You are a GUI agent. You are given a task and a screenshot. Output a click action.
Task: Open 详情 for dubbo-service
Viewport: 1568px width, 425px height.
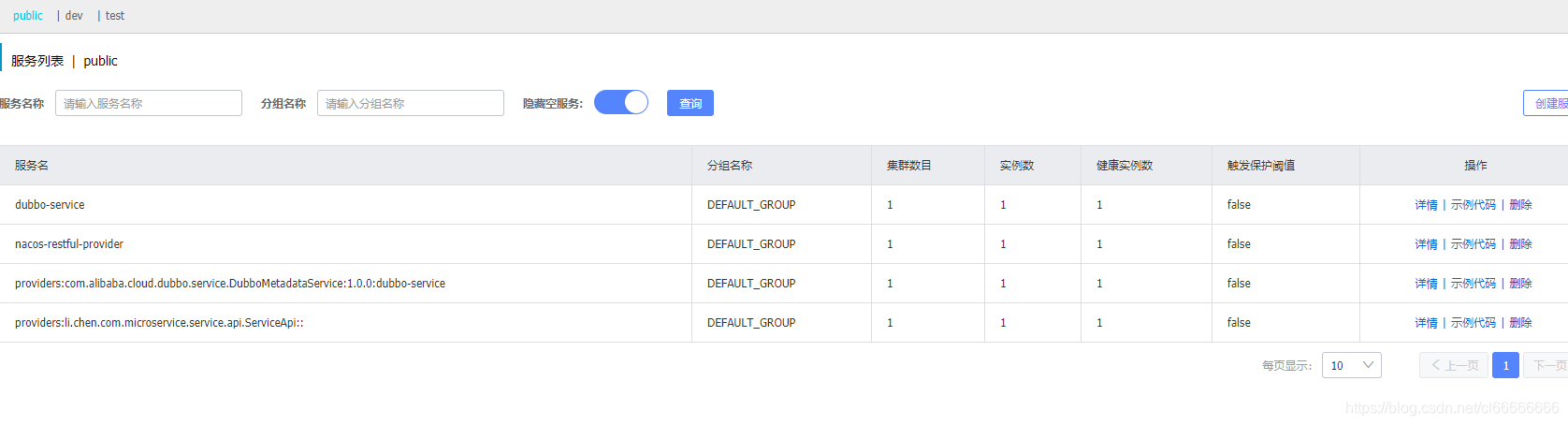(1426, 205)
